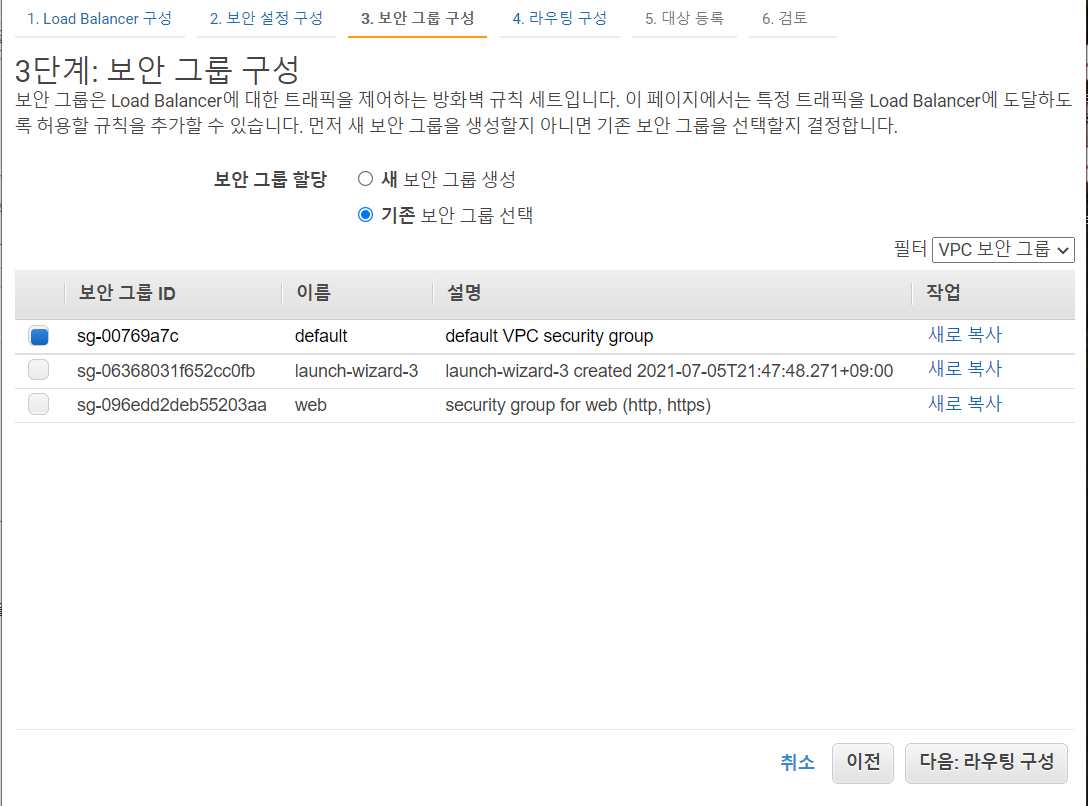Click the name cell 'web'
Image resolution: width=1088 pixels, height=806 pixels.
pos(311,405)
